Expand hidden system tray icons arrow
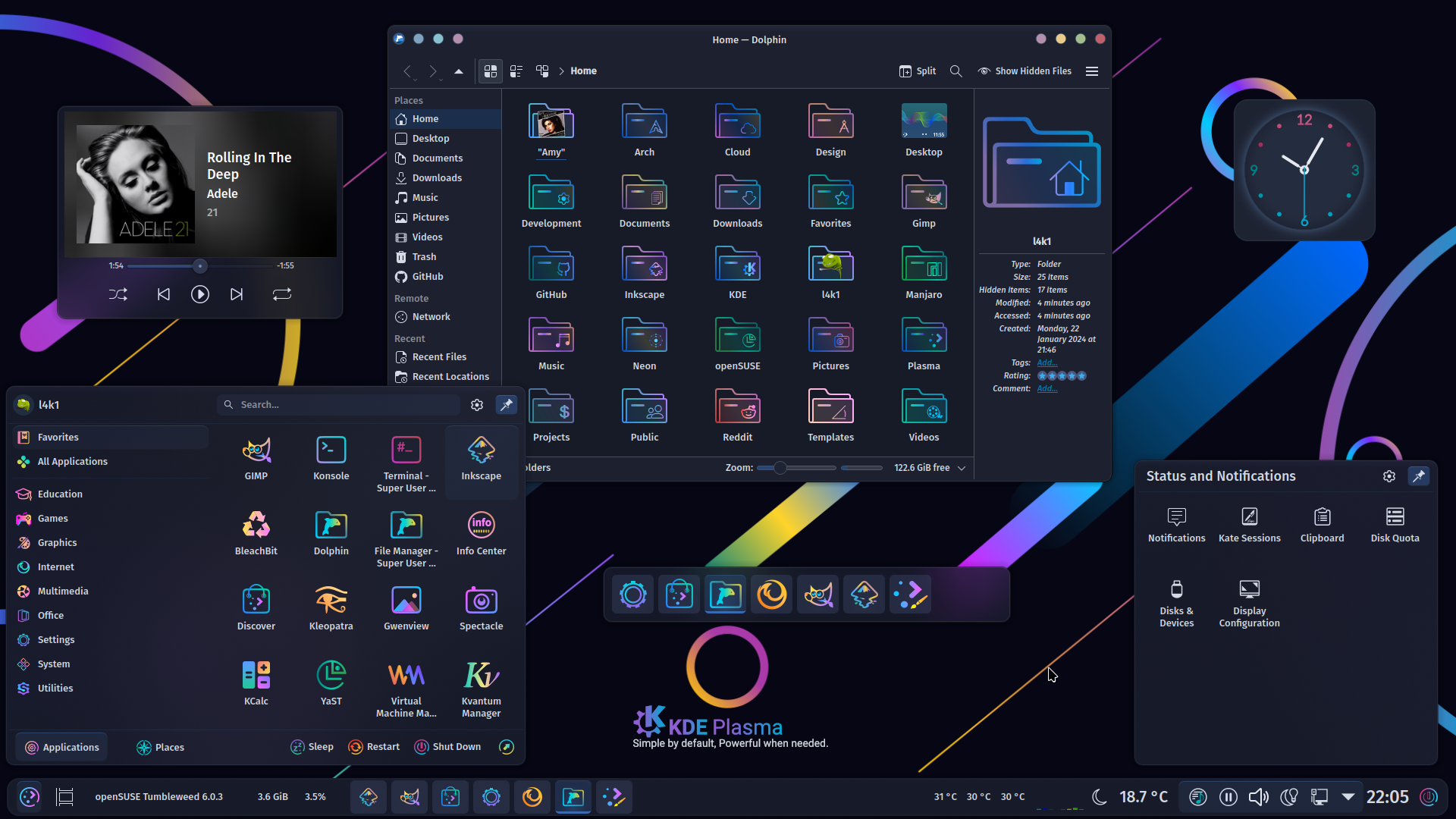The height and width of the screenshot is (819, 1456). [x=1348, y=796]
